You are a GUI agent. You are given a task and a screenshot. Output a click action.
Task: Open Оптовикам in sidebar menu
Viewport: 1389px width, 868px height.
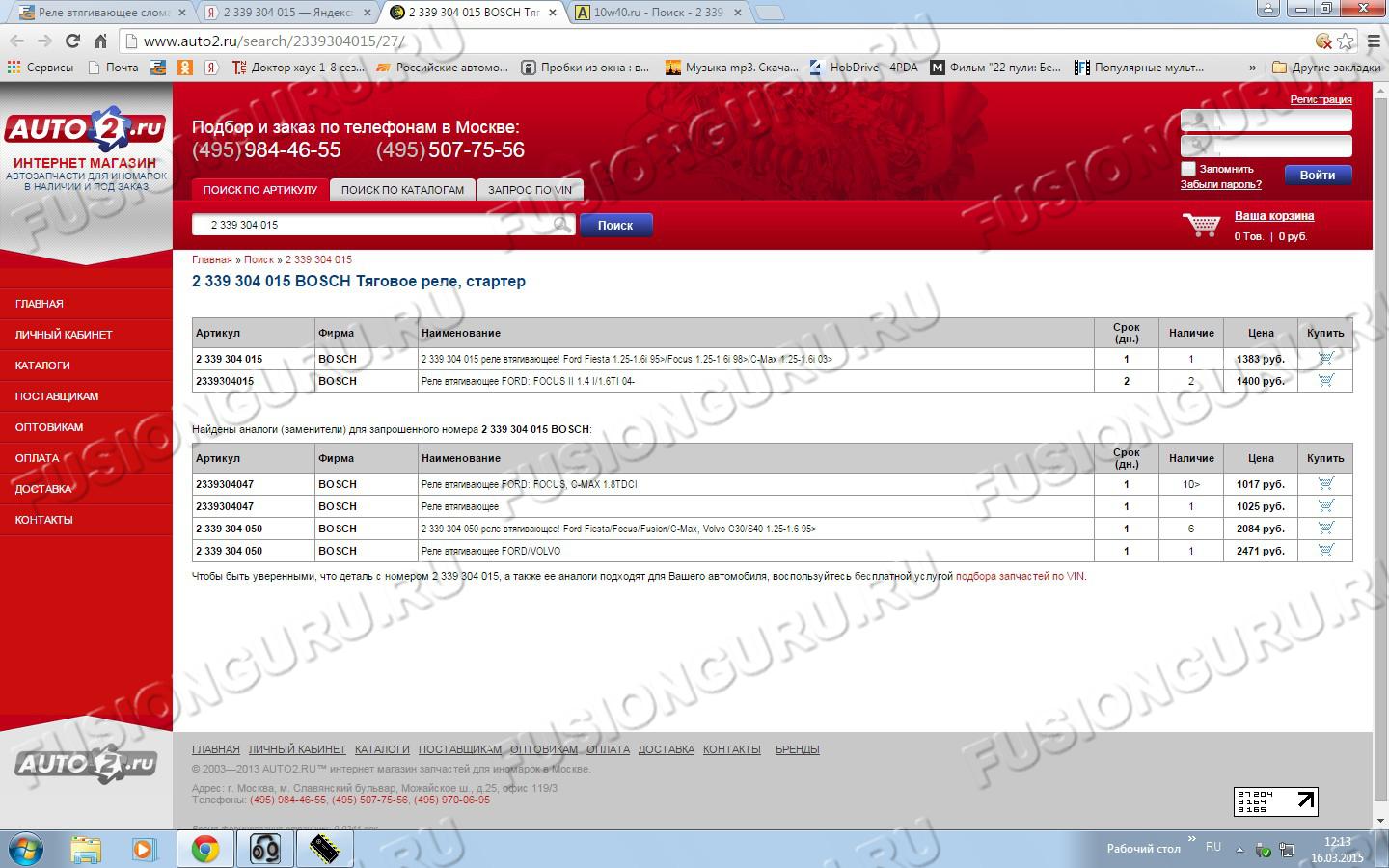(49, 427)
